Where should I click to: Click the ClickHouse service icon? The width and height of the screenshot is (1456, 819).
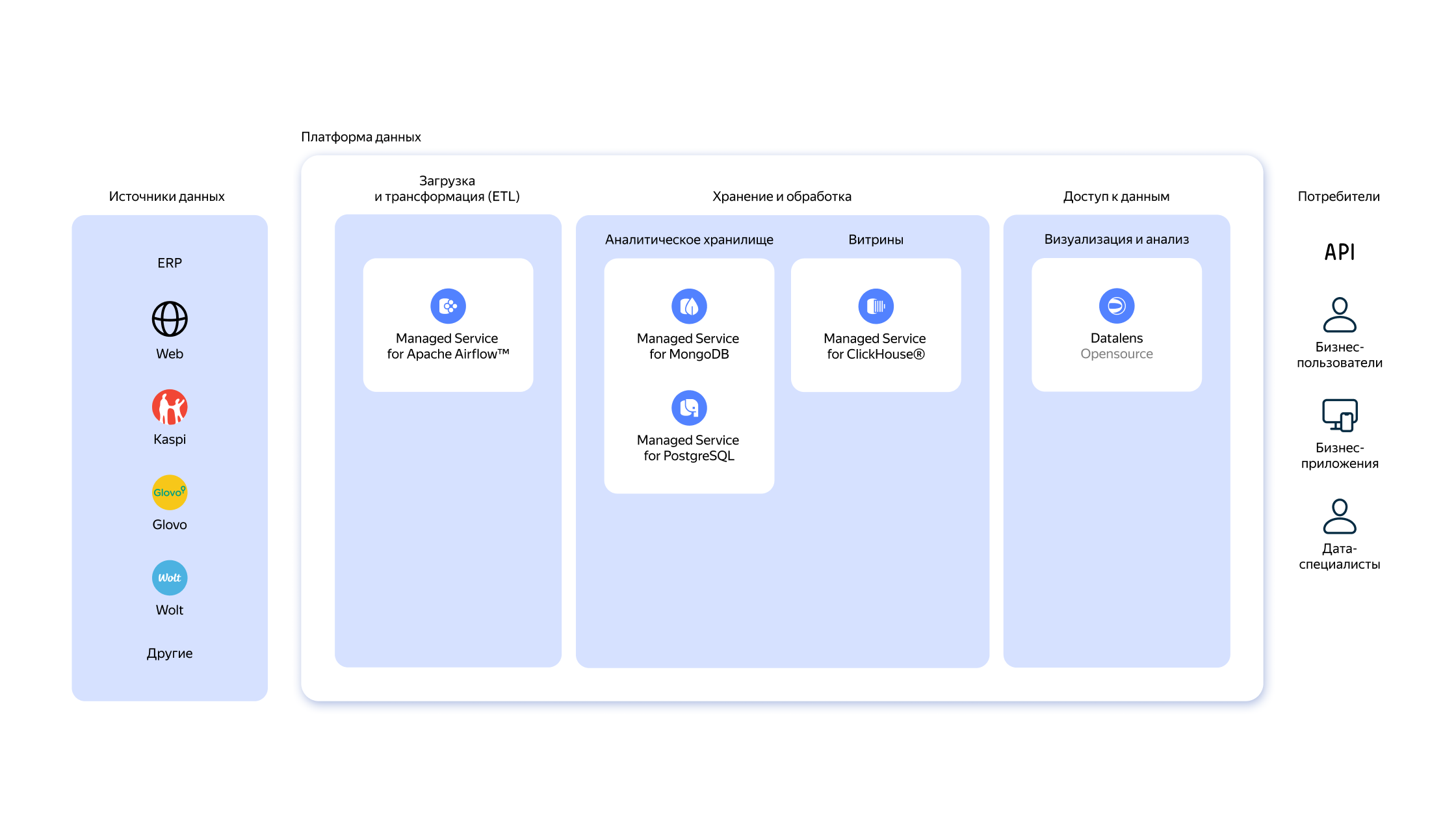[876, 306]
